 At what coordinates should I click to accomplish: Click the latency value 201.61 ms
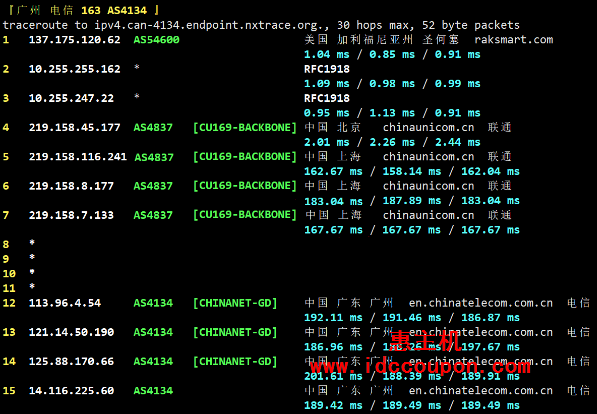pos(333,376)
